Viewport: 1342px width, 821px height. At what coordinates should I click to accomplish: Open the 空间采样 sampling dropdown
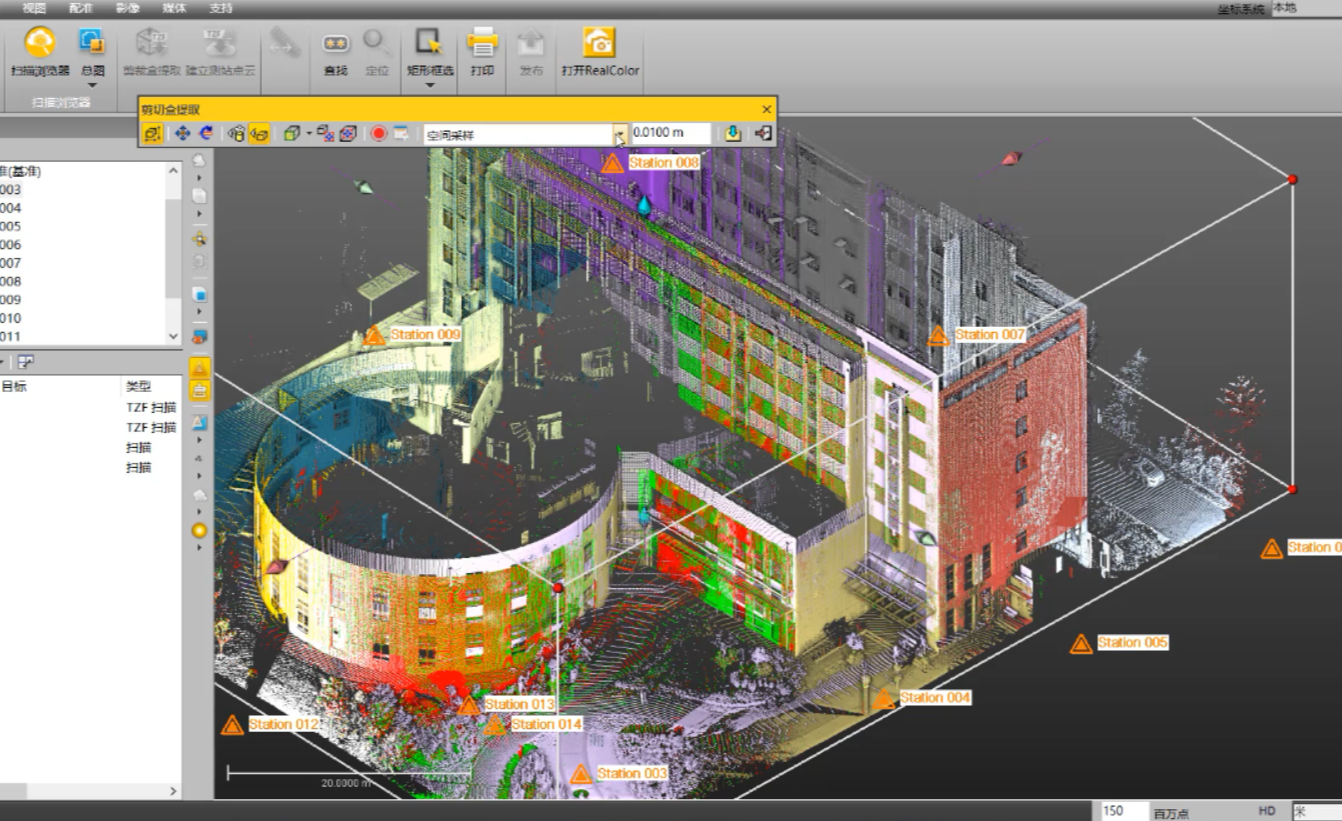(x=619, y=132)
